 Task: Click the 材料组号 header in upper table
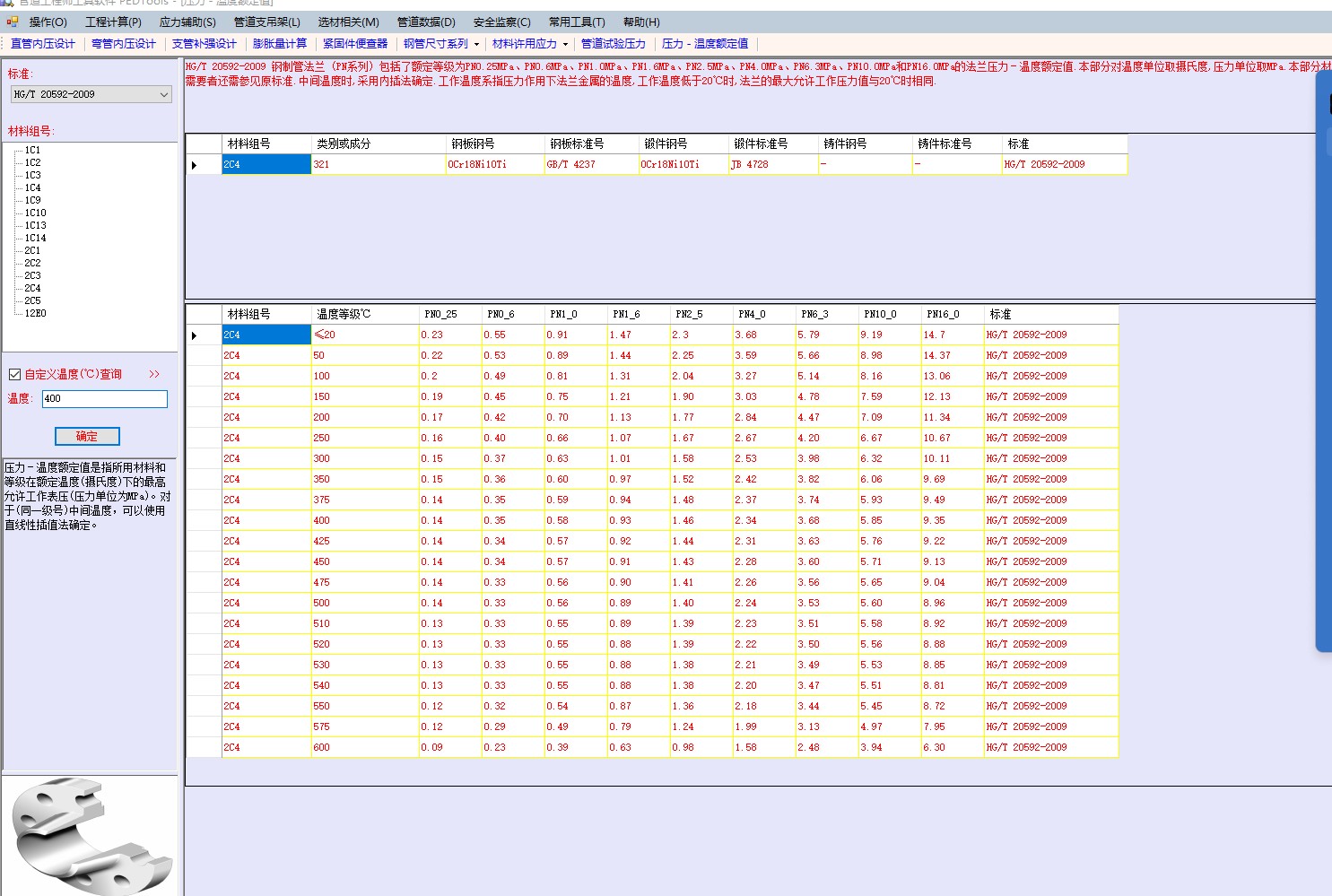[266, 144]
